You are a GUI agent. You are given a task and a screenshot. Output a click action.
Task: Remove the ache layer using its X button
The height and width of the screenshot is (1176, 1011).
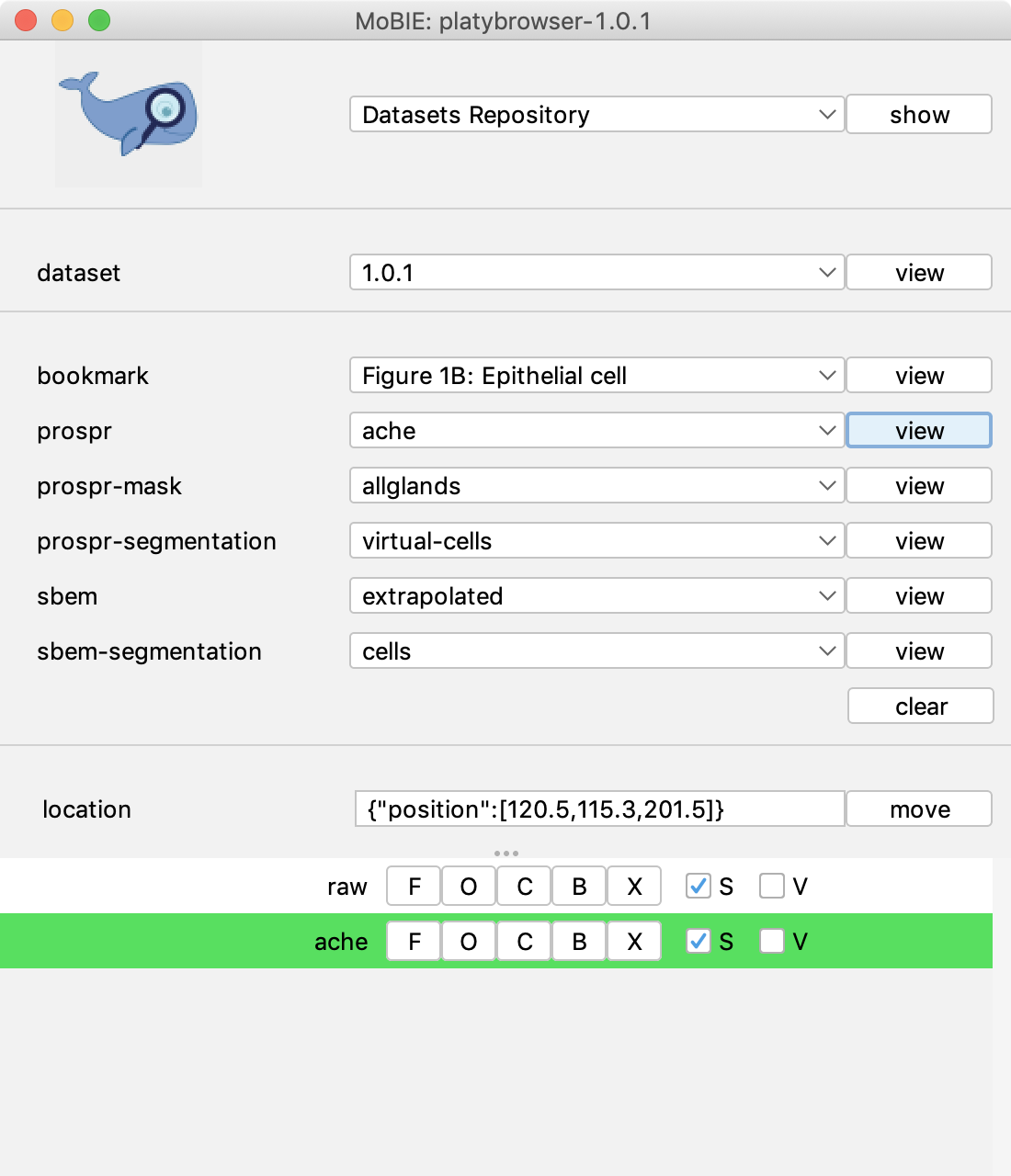coord(634,941)
